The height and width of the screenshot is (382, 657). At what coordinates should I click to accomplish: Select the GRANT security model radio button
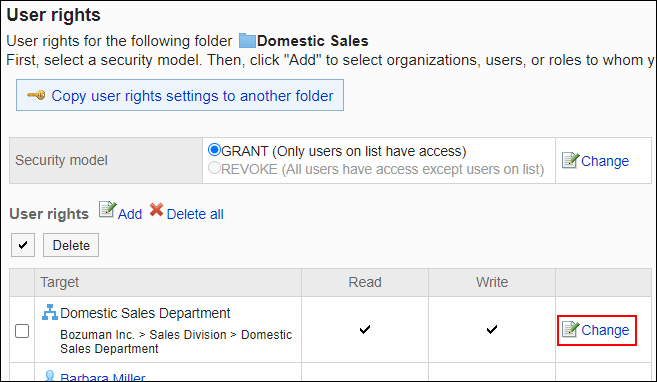point(215,150)
